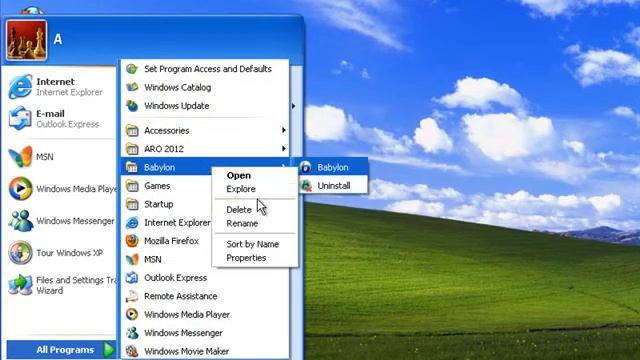Click the Outlook Express icon in programs list

(x=132, y=278)
